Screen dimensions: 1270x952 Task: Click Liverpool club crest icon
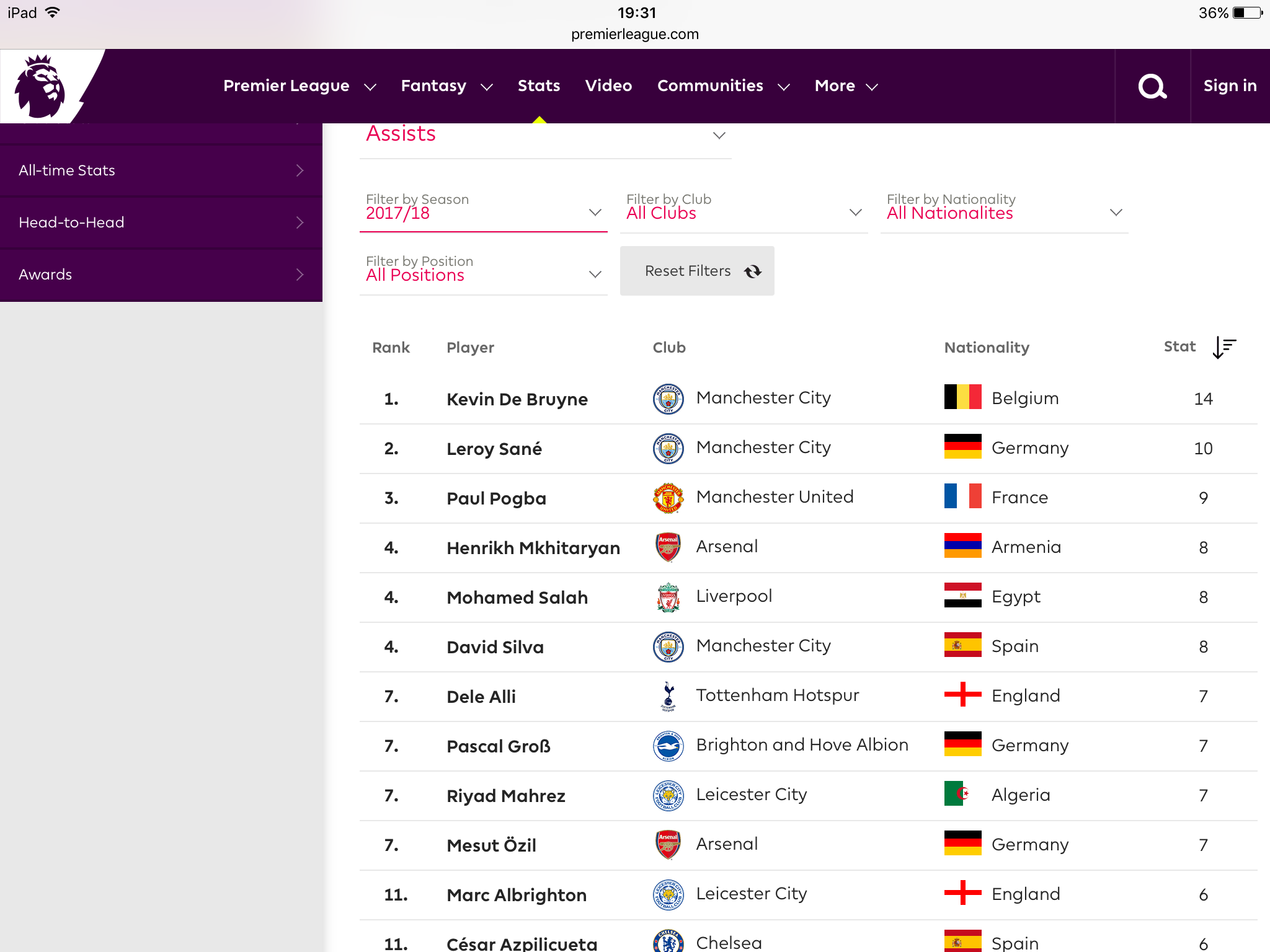tap(668, 597)
